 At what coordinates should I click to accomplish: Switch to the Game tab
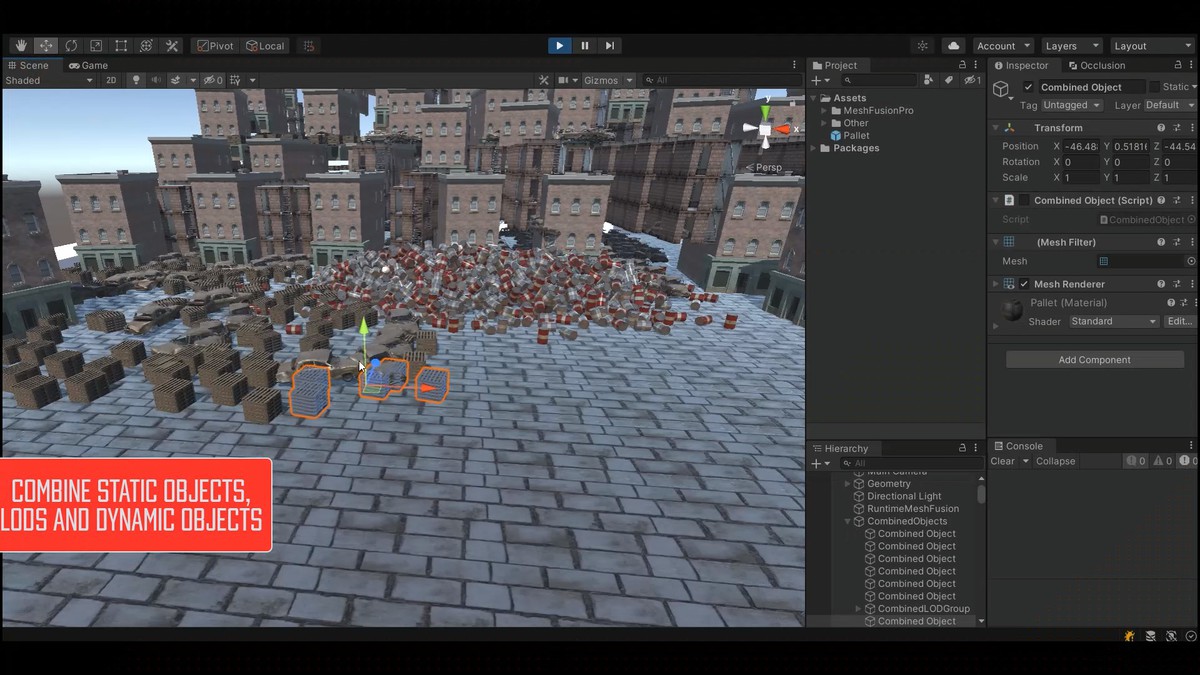click(x=89, y=65)
